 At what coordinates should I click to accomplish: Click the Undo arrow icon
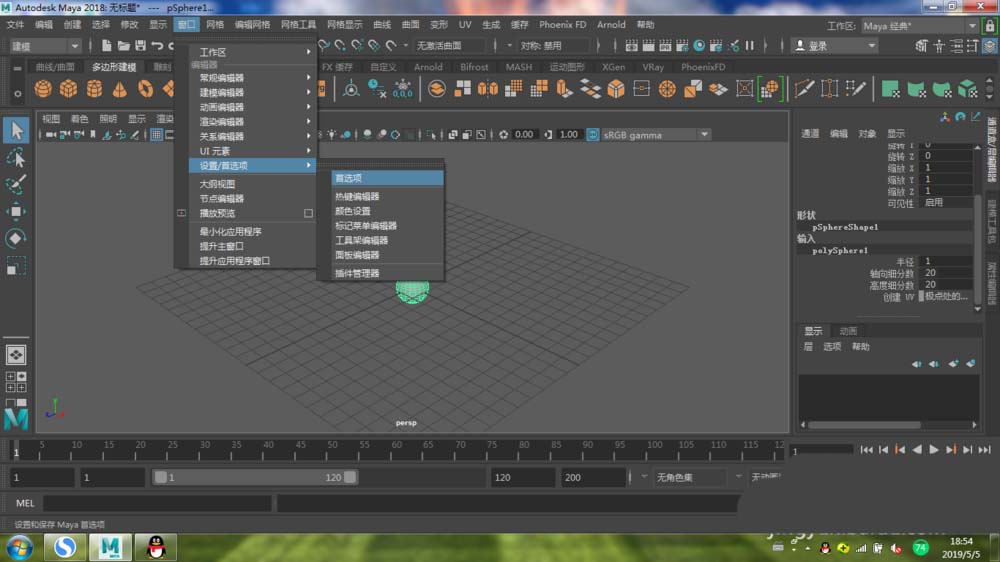click(157, 45)
